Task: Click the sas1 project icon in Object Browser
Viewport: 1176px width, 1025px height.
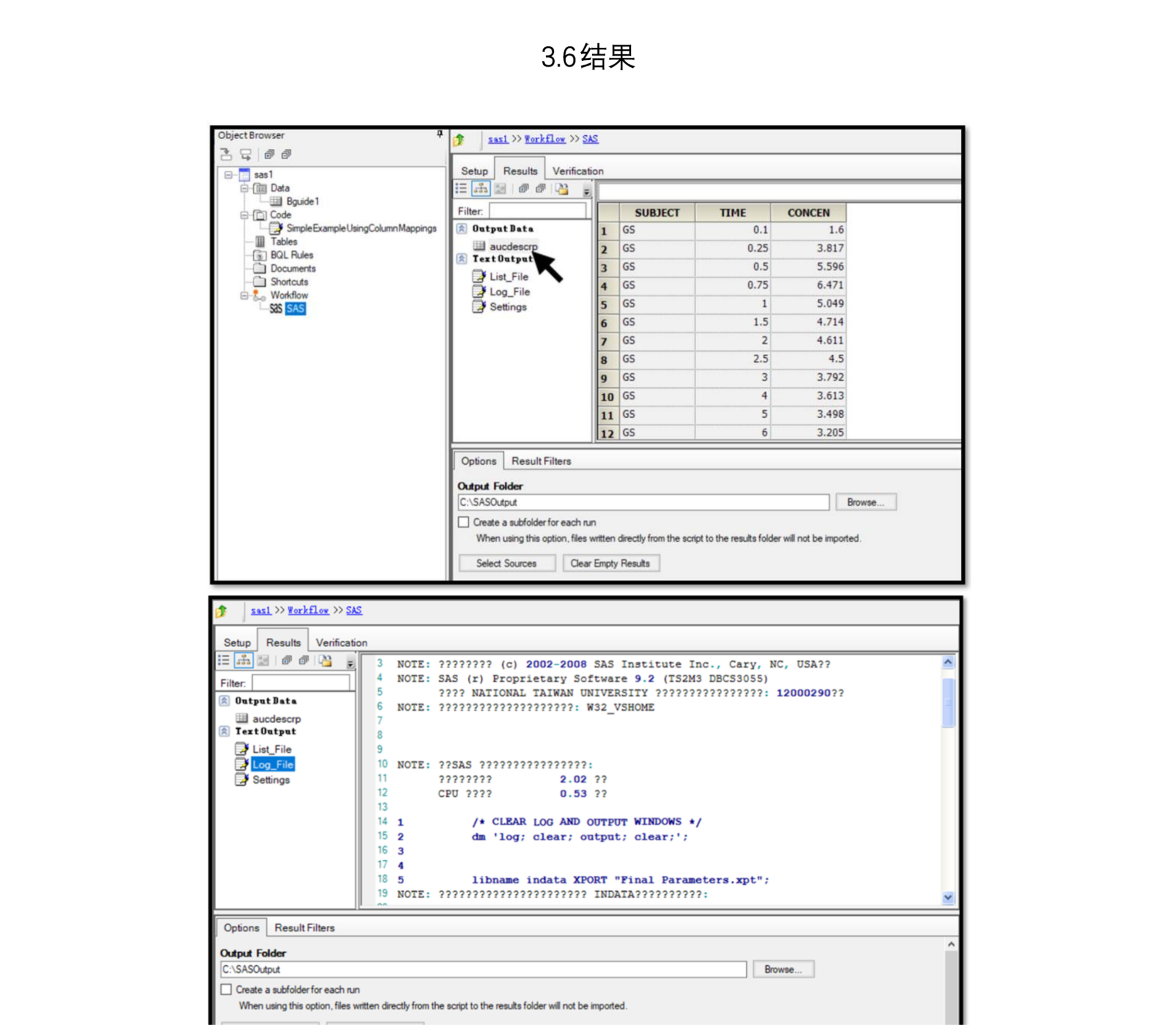Action: 244,175
